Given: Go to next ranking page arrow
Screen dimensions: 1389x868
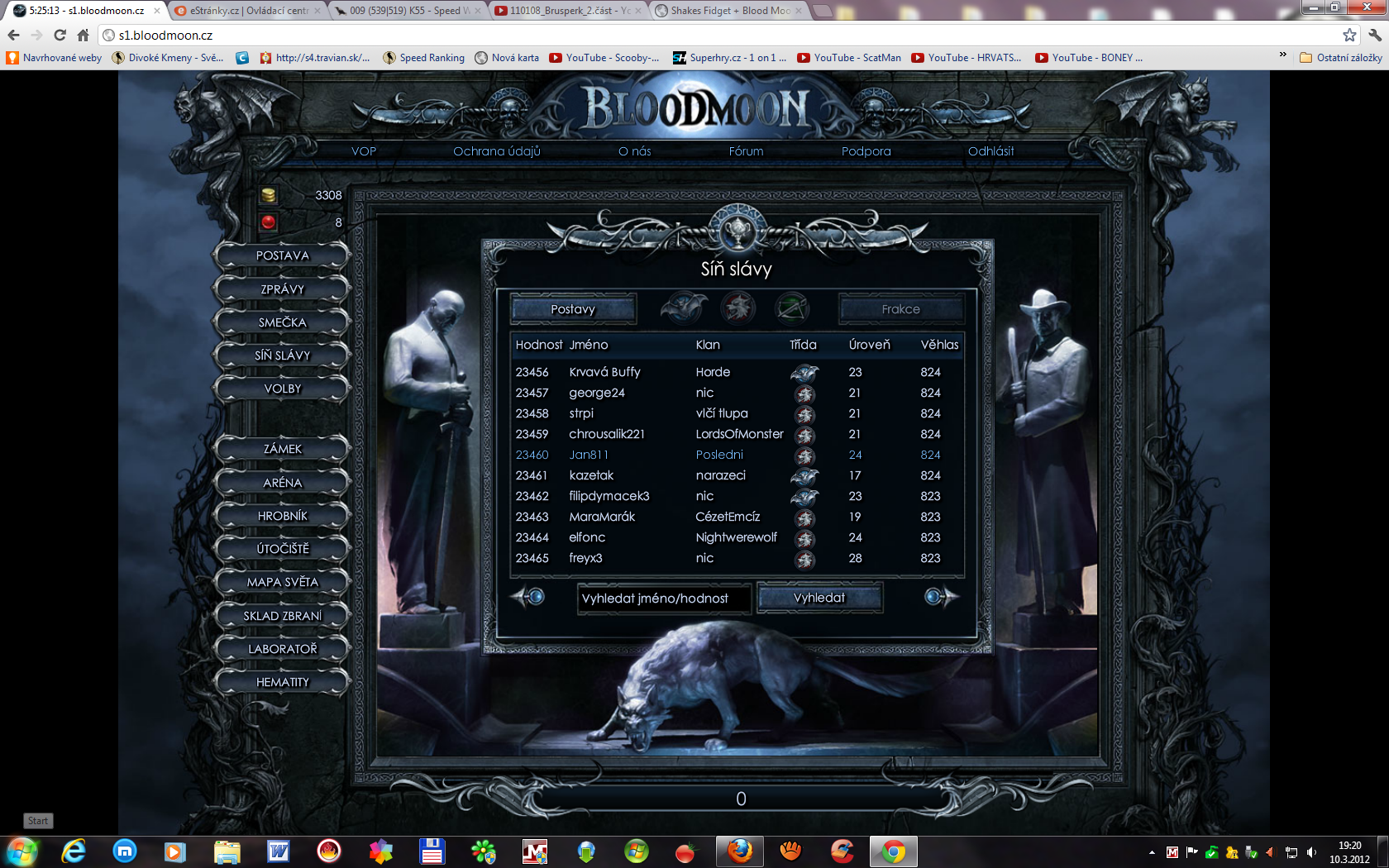Looking at the screenshot, I should click(941, 596).
